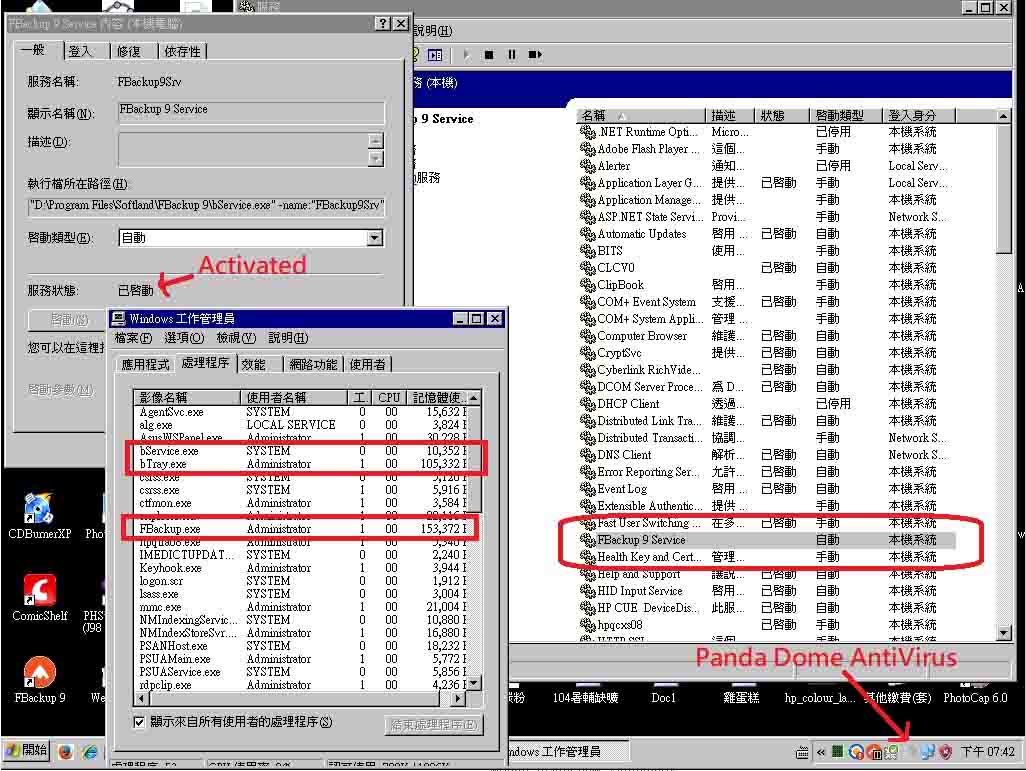Screen dimensions: 1026x771
Task: Click the gear icon beside BITS service
Action: click(587, 251)
